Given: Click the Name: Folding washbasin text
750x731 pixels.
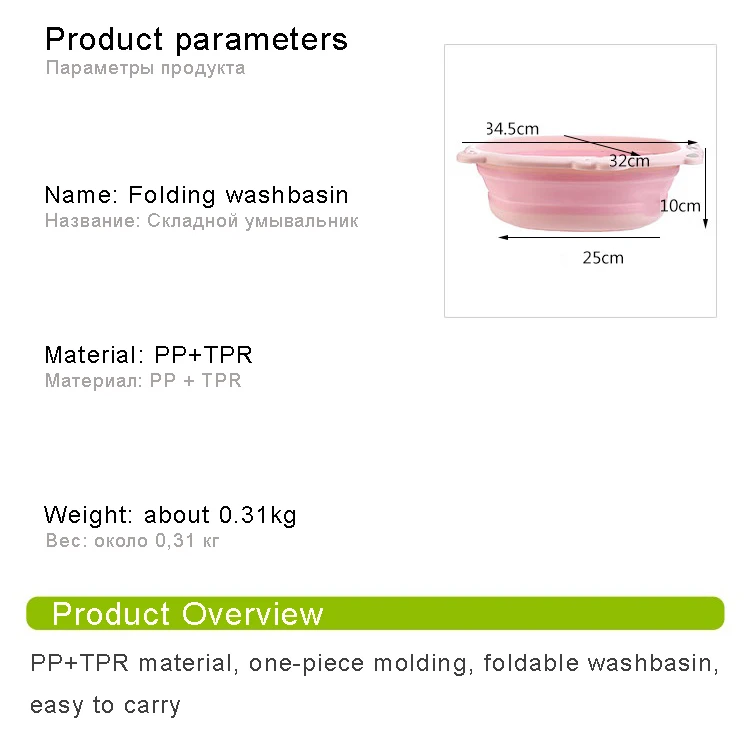Looking at the screenshot, I should pyautogui.click(x=196, y=195).
